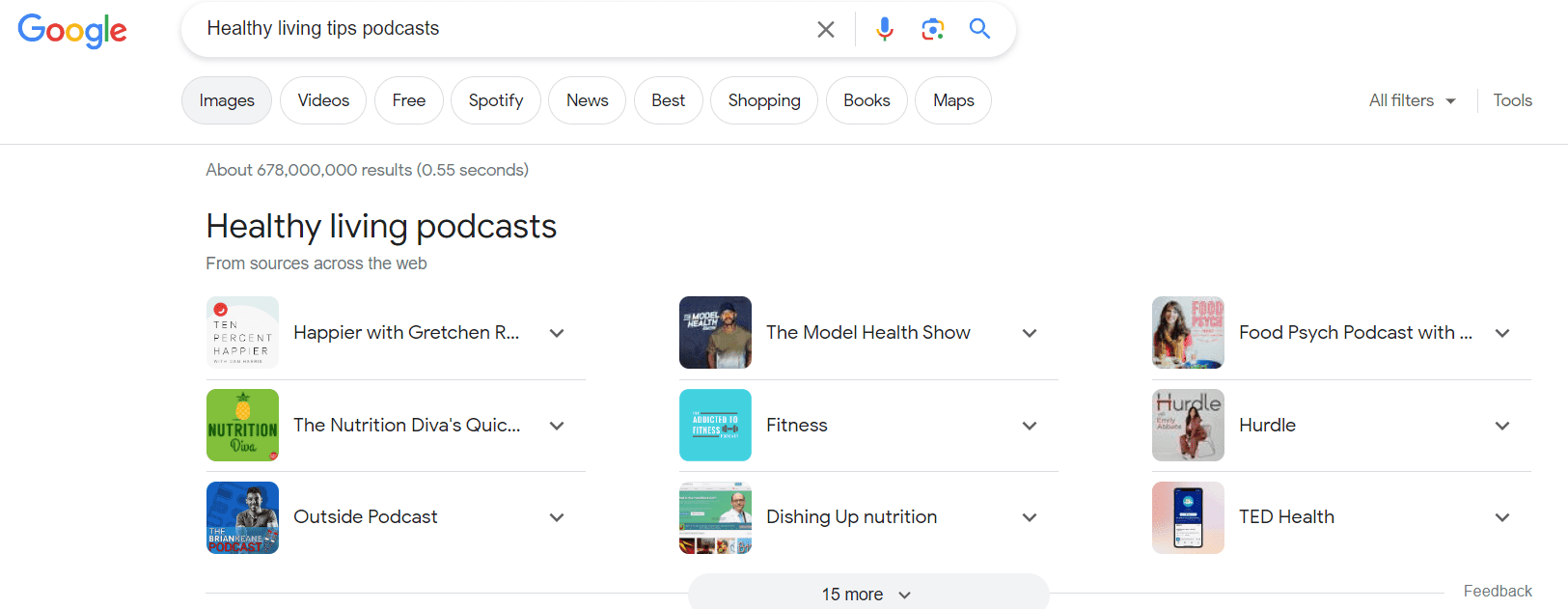The height and width of the screenshot is (609, 1568).
Task: Open the Dishing Up nutrition thumbnail
Action: [x=715, y=517]
